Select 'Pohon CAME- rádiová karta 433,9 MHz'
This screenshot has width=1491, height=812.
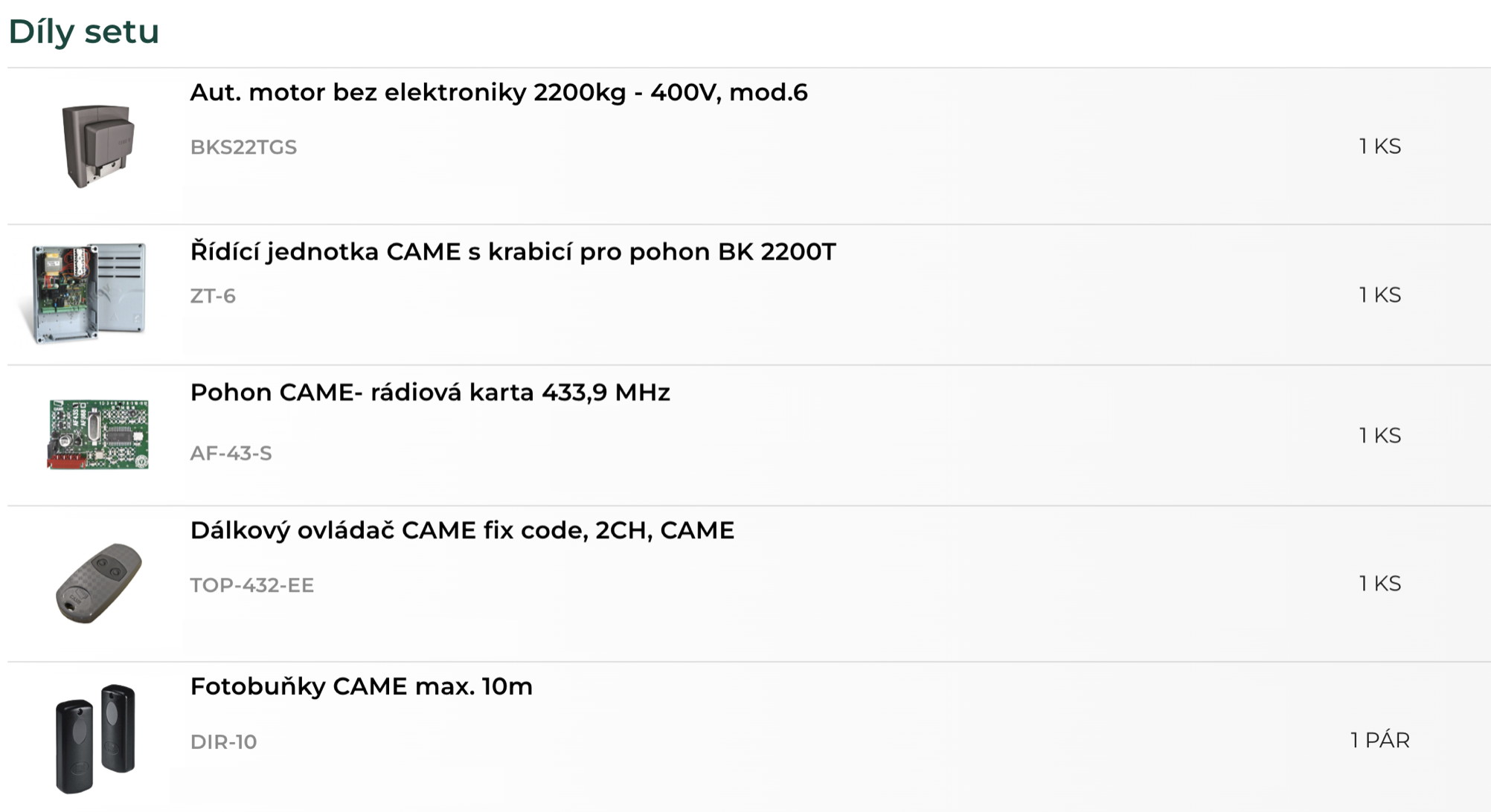430,392
